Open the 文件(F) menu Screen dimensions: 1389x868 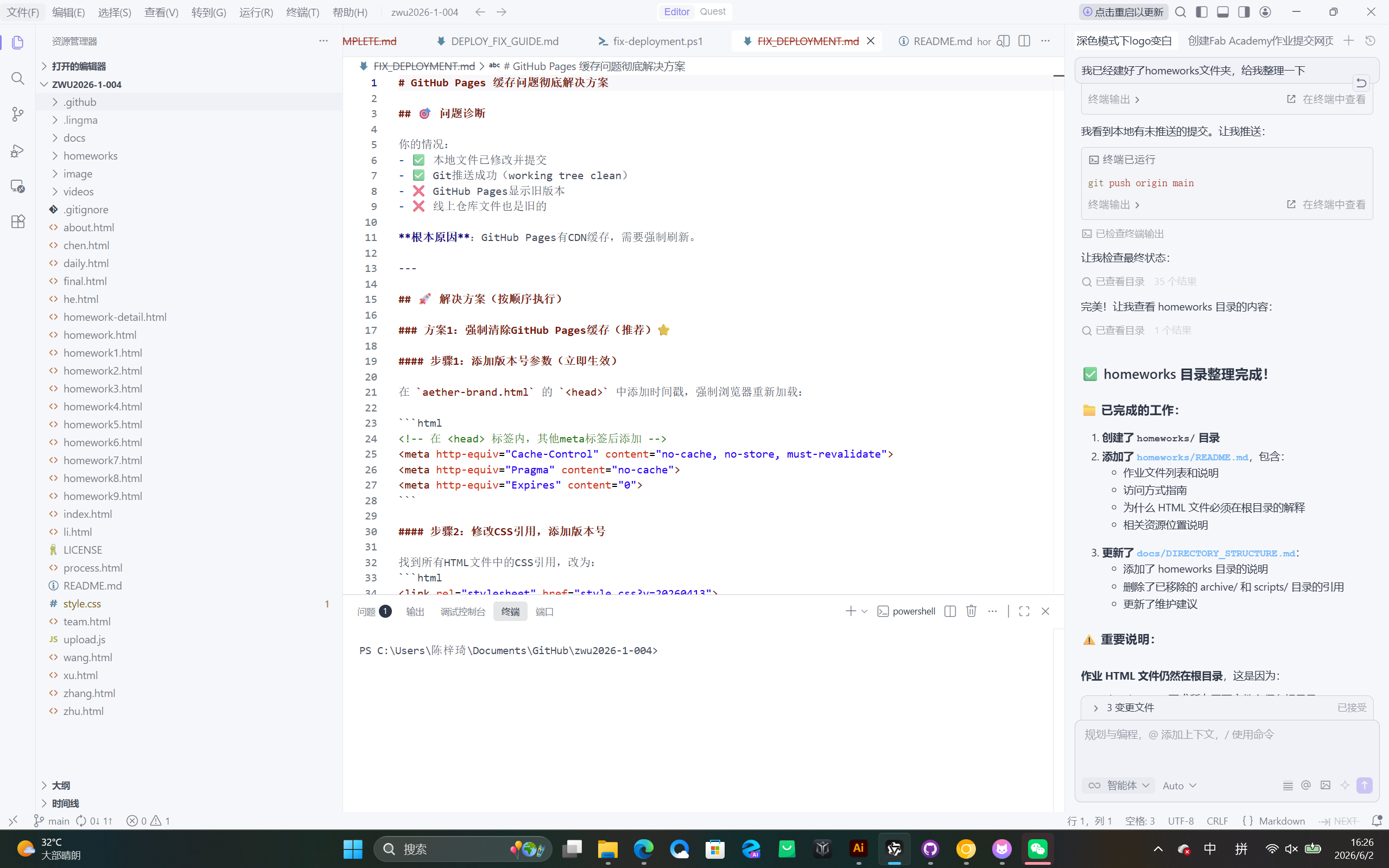[23, 12]
